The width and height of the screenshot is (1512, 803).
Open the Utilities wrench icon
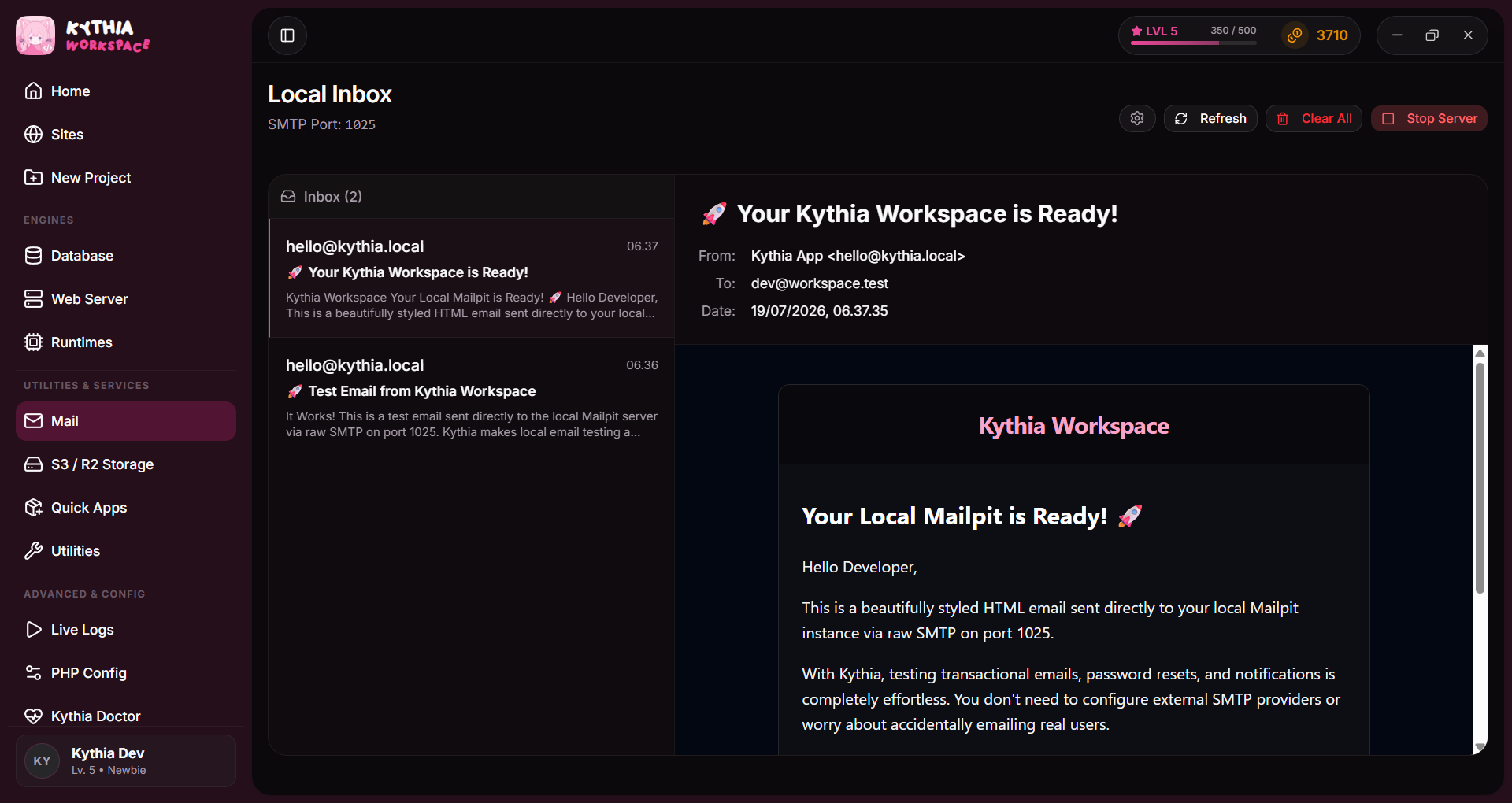click(33, 550)
